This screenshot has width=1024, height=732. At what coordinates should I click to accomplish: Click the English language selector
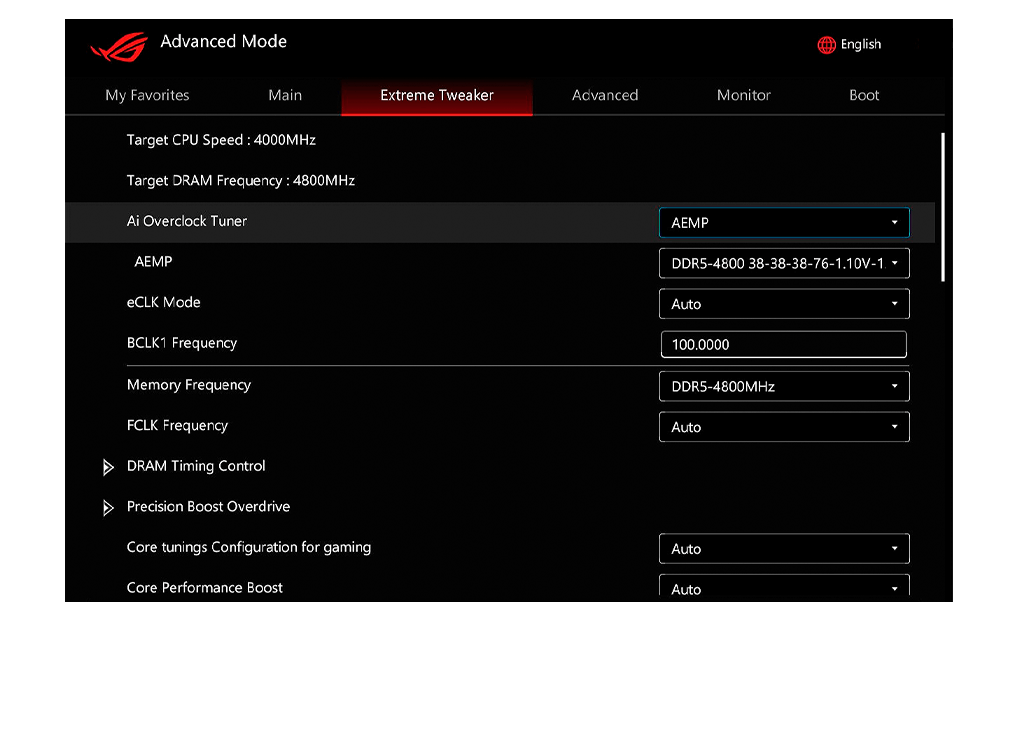coord(860,45)
